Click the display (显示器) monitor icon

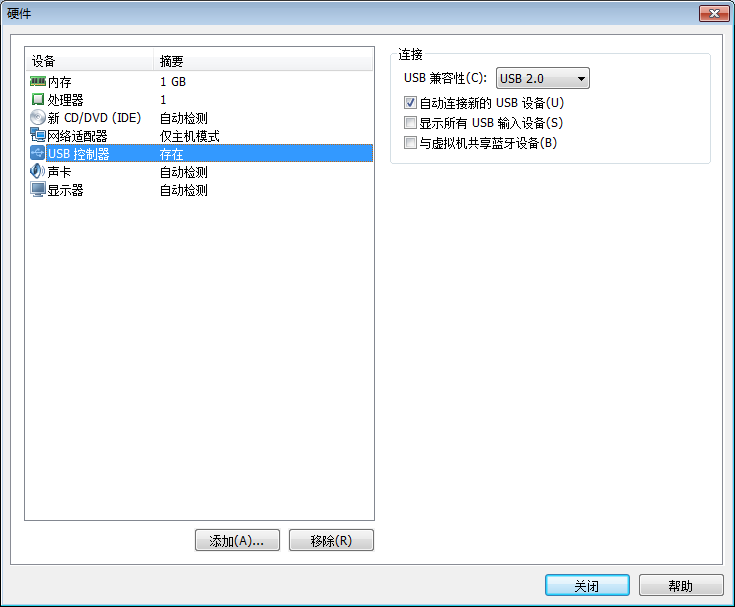(x=38, y=190)
